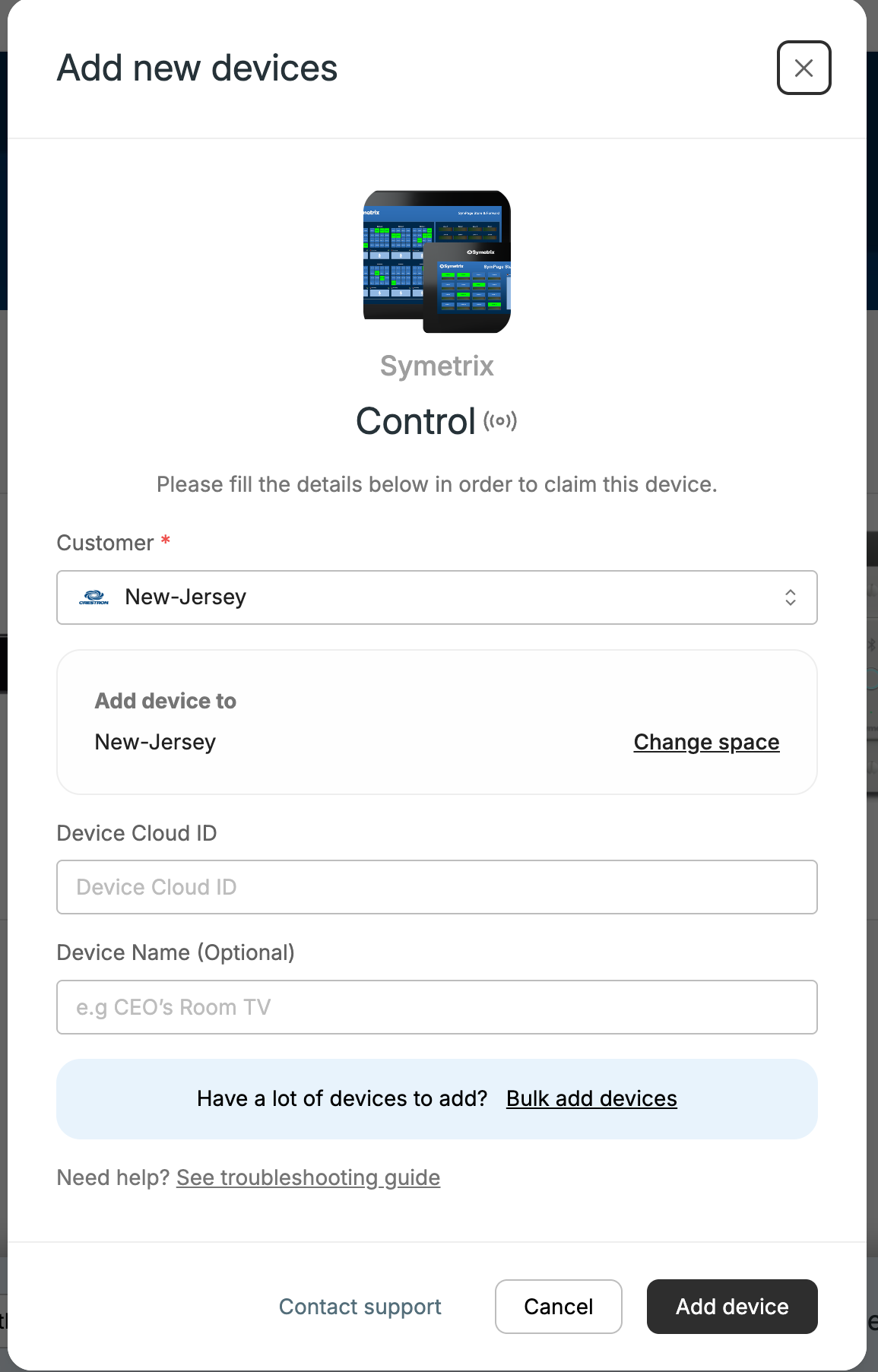878x1372 pixels.
Task: Click the New-Jersey space name under Add device to
Action: coord(155,742)
